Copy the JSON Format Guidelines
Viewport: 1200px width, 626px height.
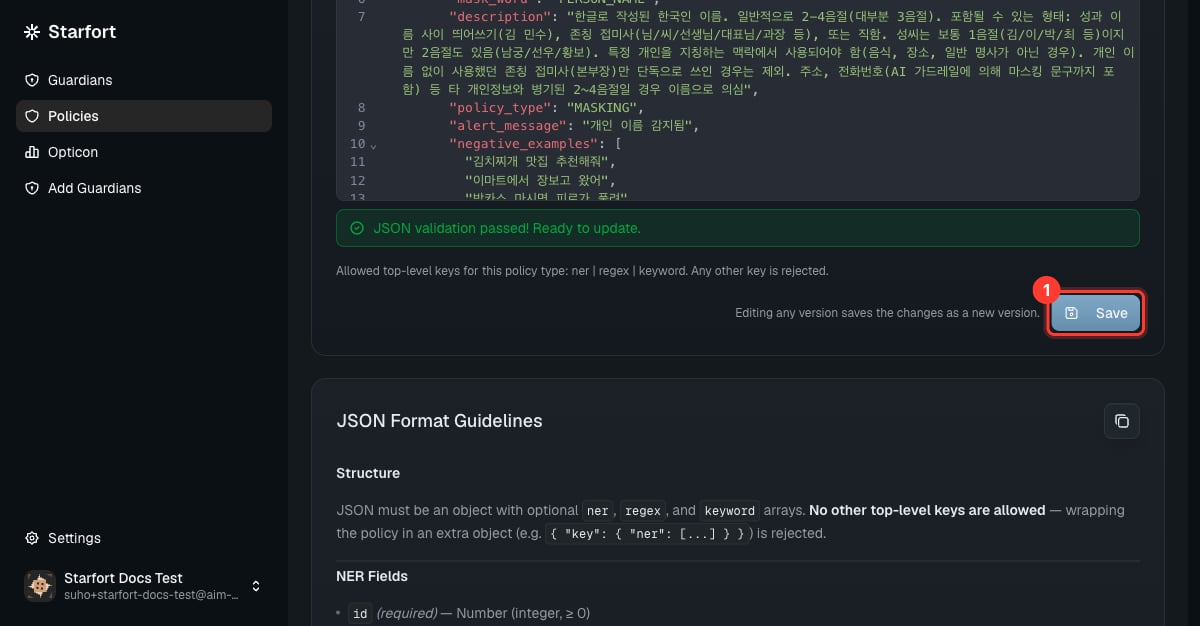point(1122,421)
